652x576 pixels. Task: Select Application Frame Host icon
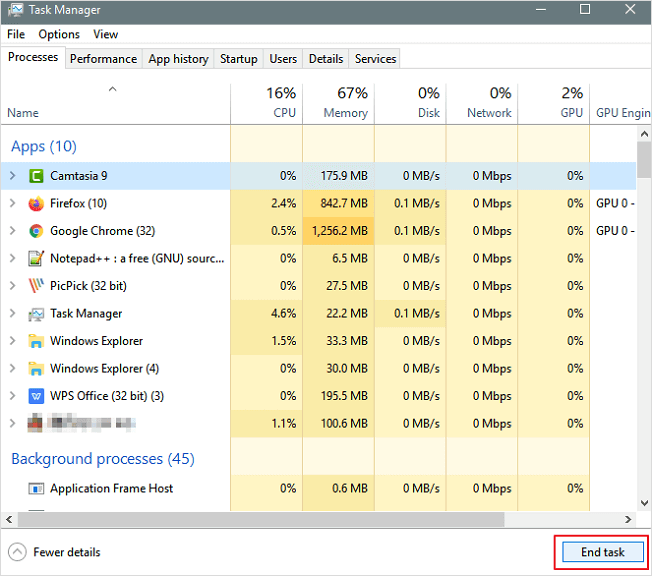coord(36,489)
